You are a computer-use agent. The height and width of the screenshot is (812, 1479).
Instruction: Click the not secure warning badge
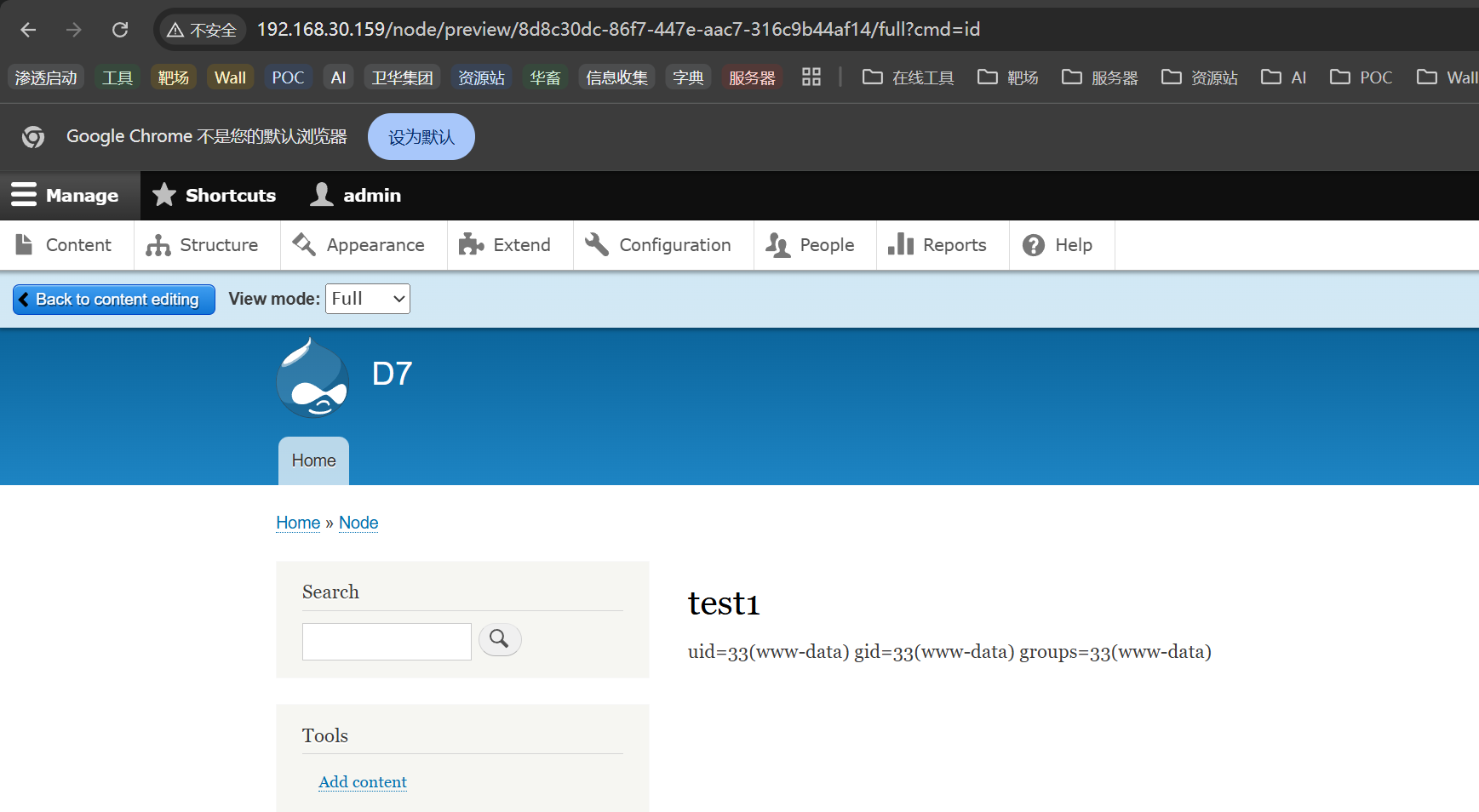click(x=203, y=30)
